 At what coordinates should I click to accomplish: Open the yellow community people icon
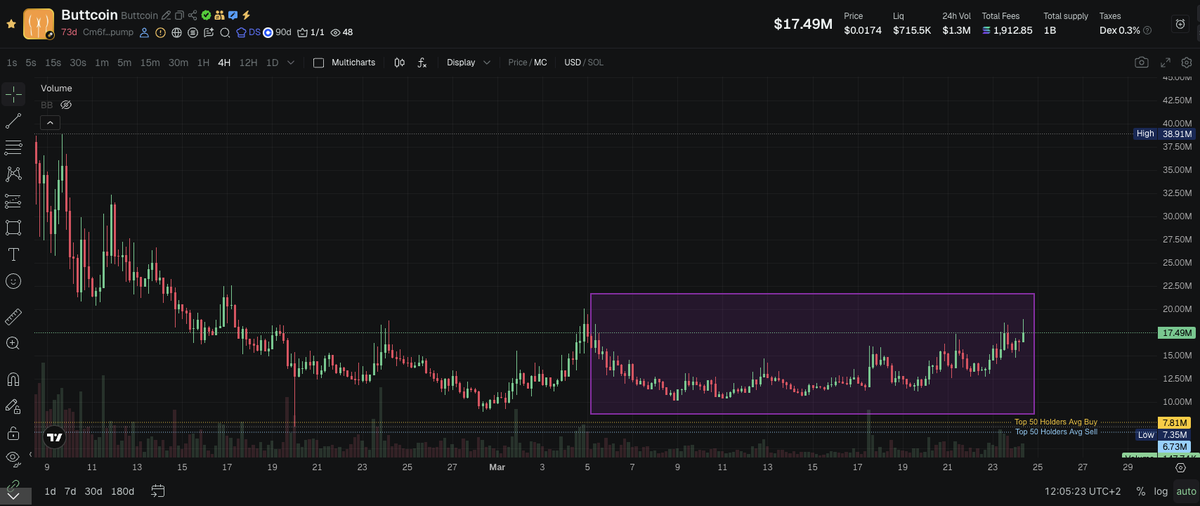pyautogui.click(x=219, y=16)
